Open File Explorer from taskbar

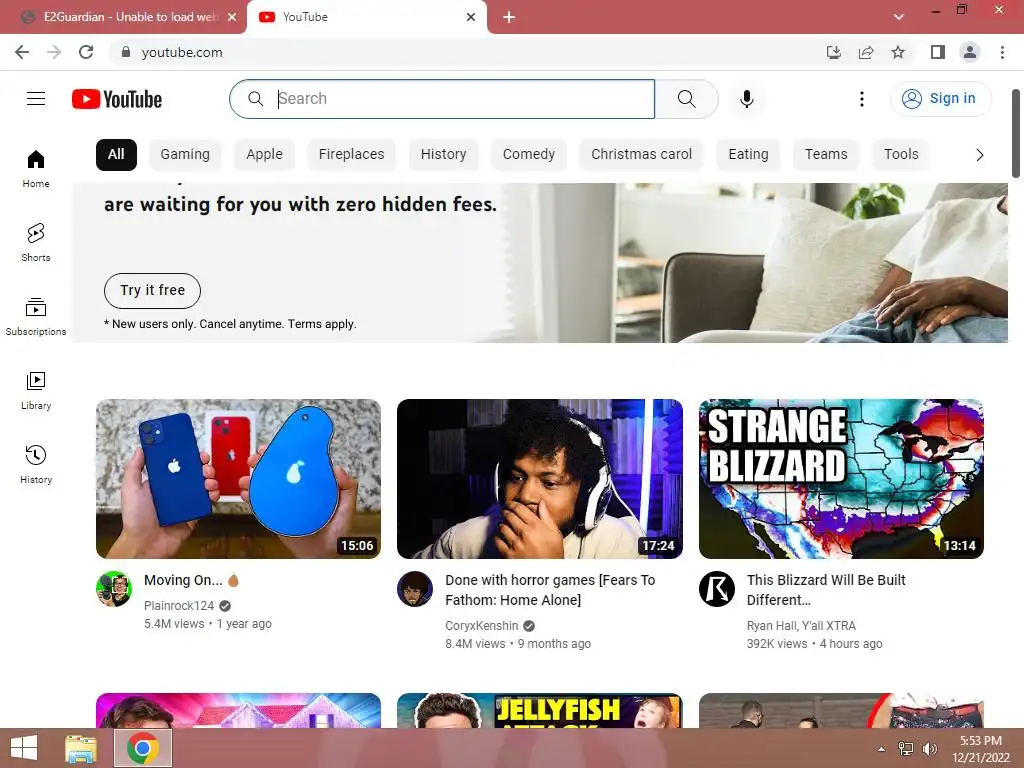pyautogui.click(x=81, y=748)
